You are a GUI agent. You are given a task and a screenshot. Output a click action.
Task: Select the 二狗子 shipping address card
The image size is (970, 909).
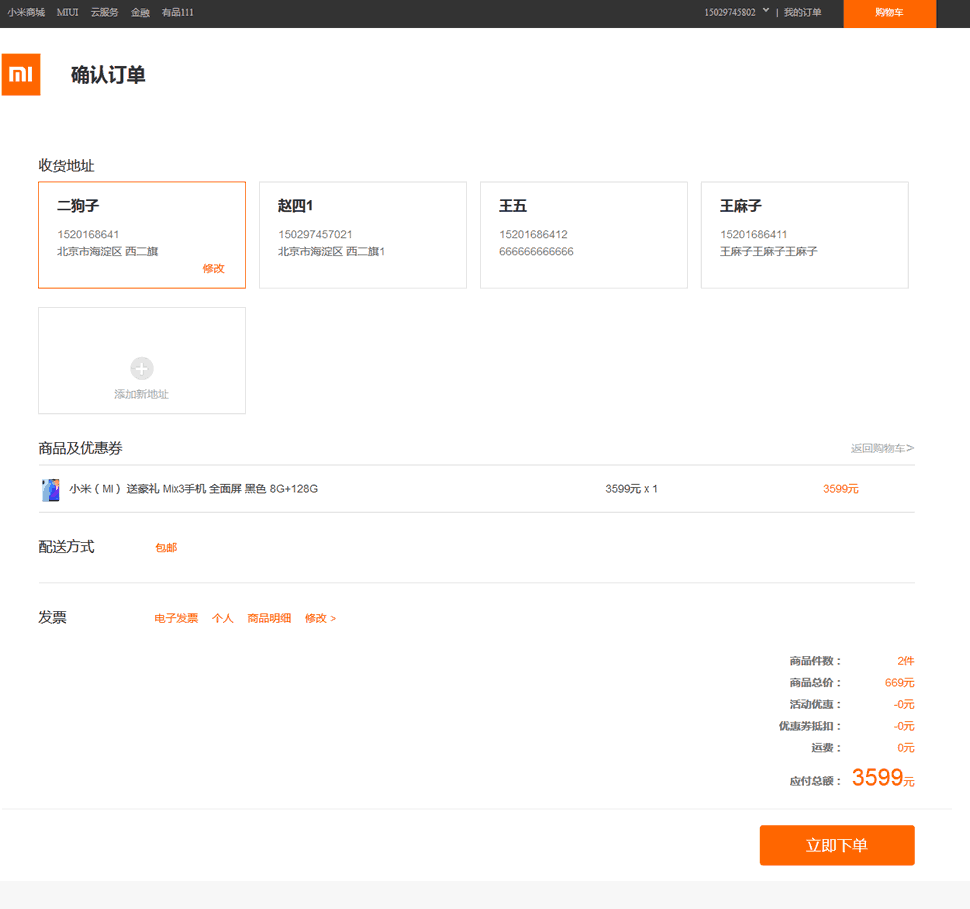(142, 235)
